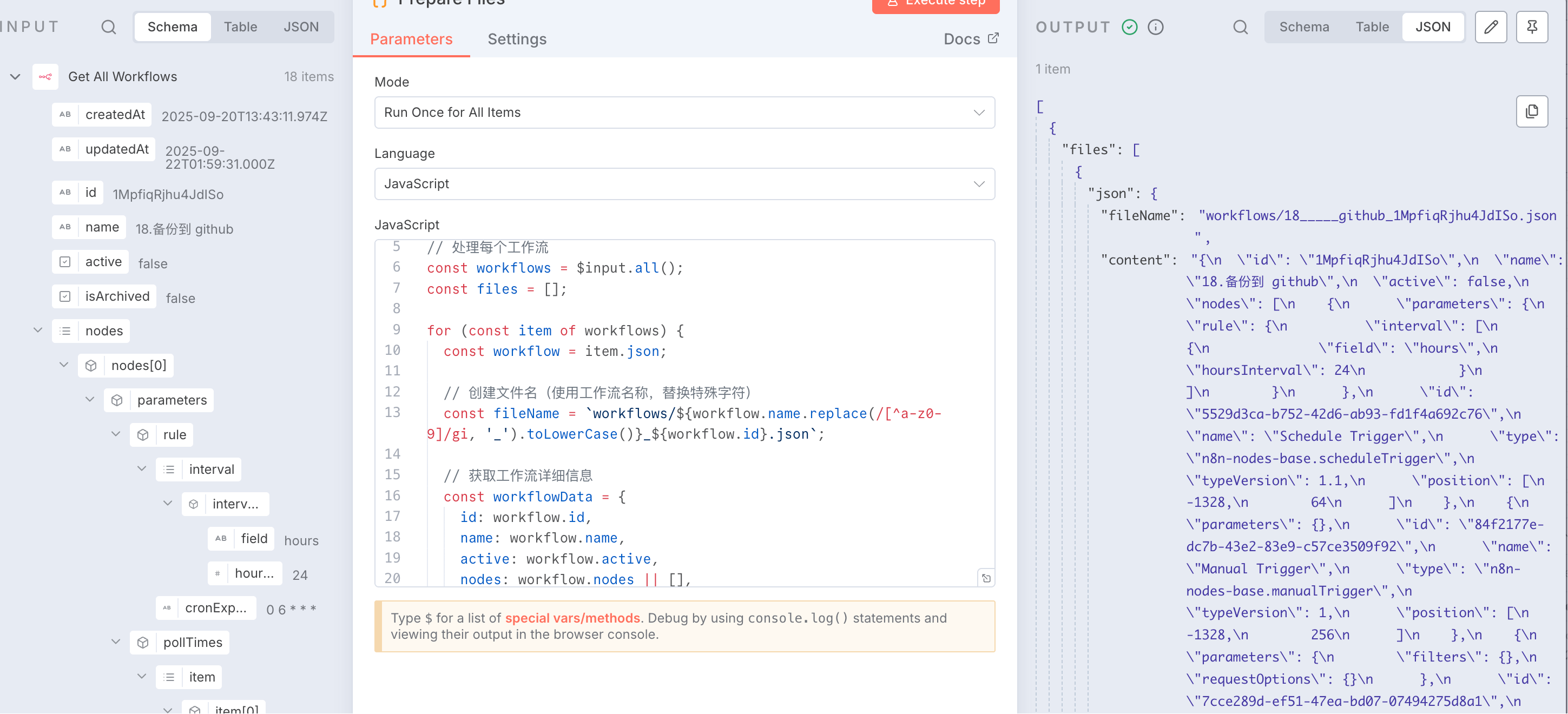
Task: Click the Execute step button
Action: pos(935,4)
